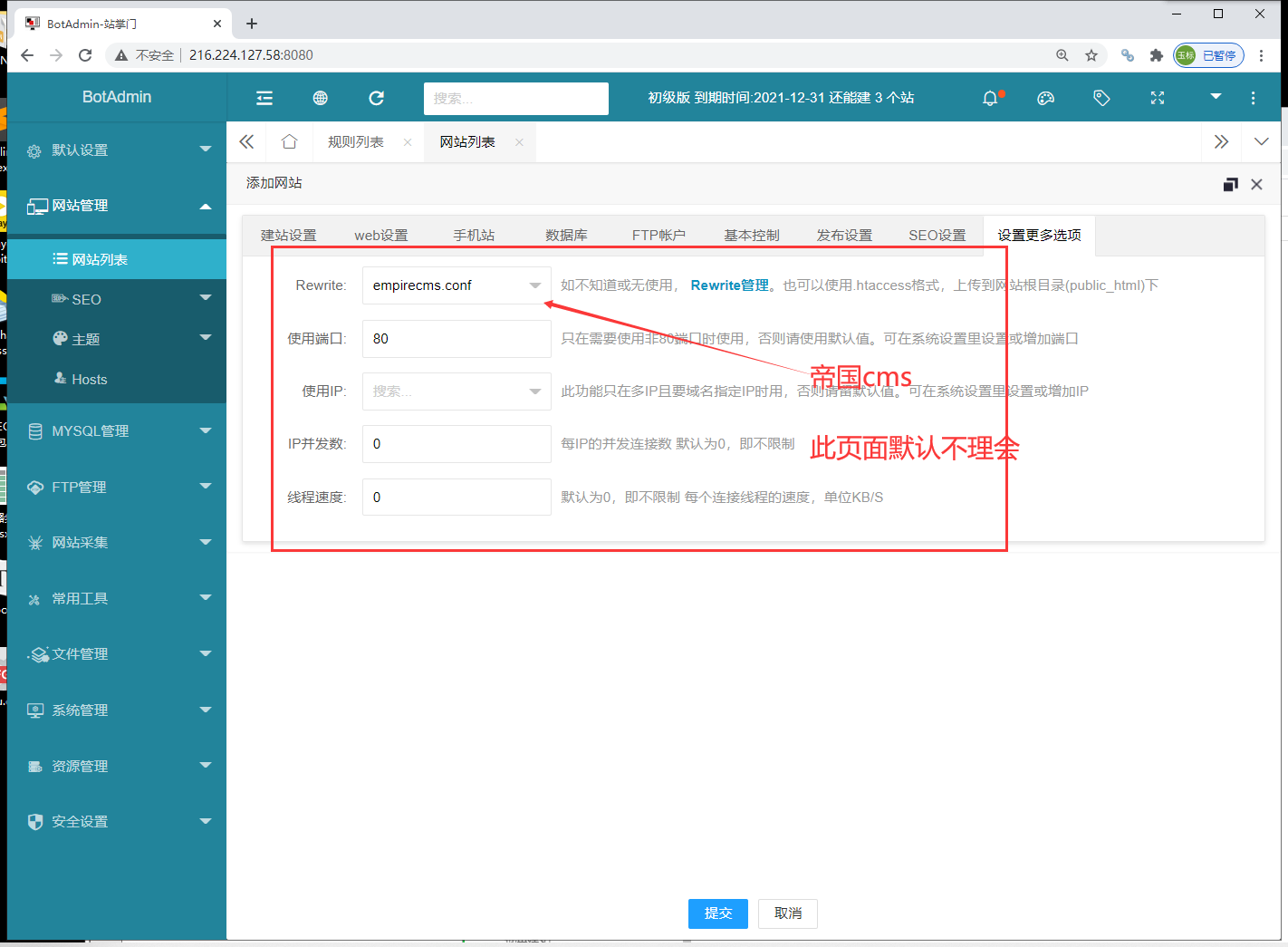
Task: Maximize the 添加网站 dialog
Action: (1230, 184)
